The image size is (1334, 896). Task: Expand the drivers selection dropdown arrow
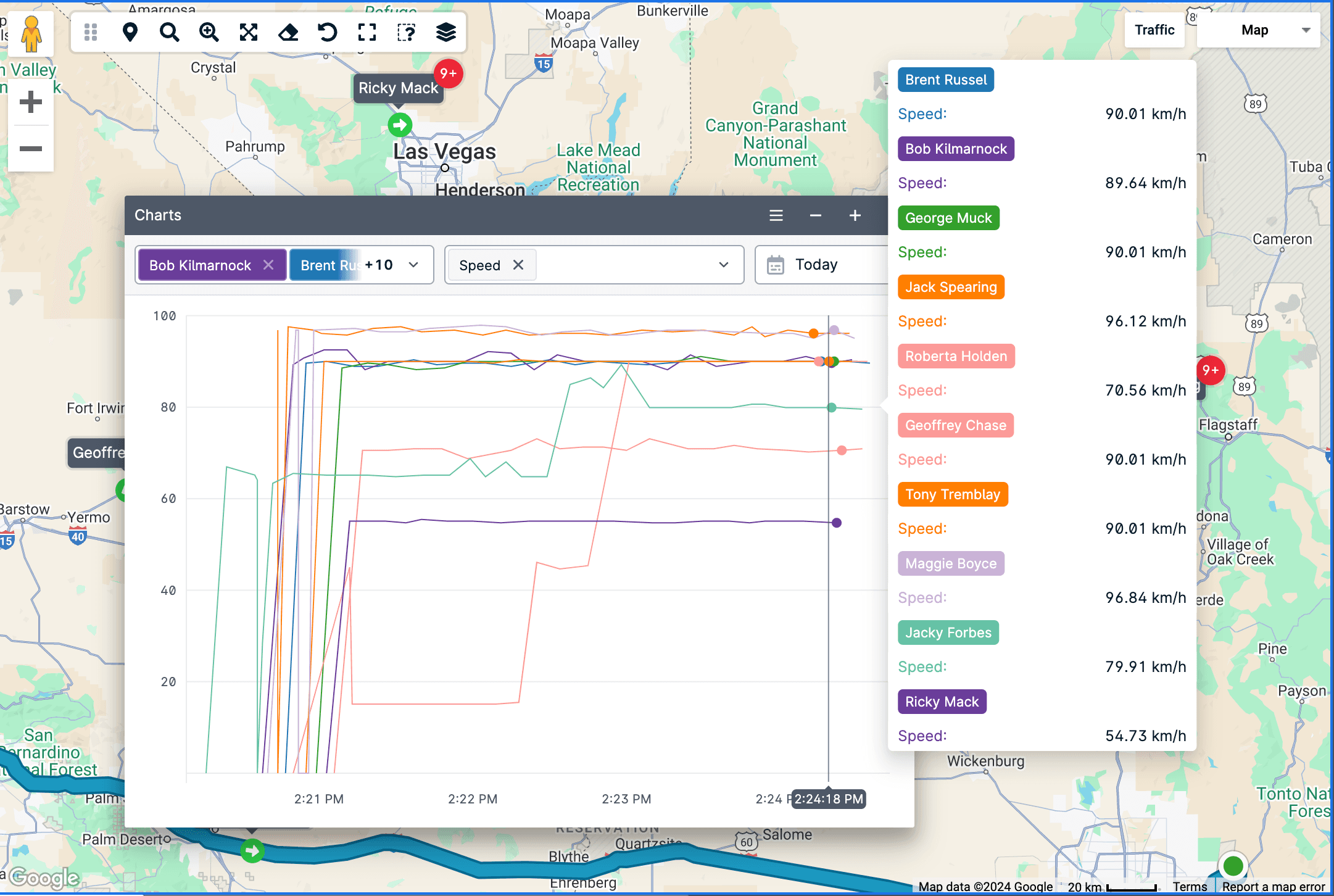[x=413, y=265]
